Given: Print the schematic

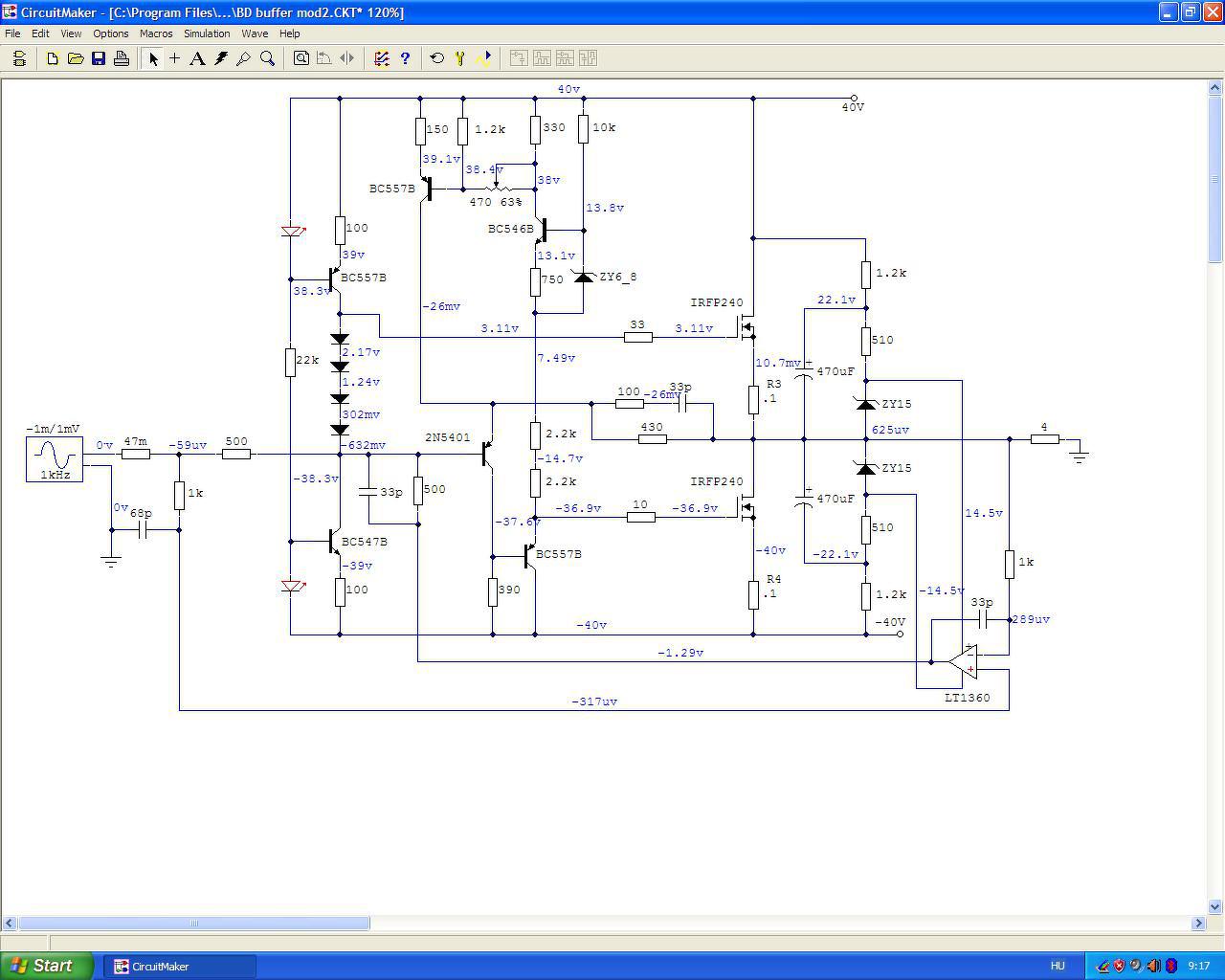Looking at the screenshot, I should [122, 58].
